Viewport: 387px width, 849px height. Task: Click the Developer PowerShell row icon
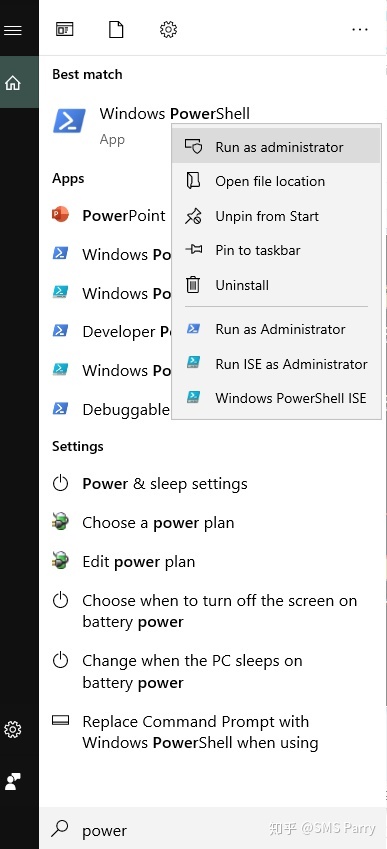[x=60, y=331]
